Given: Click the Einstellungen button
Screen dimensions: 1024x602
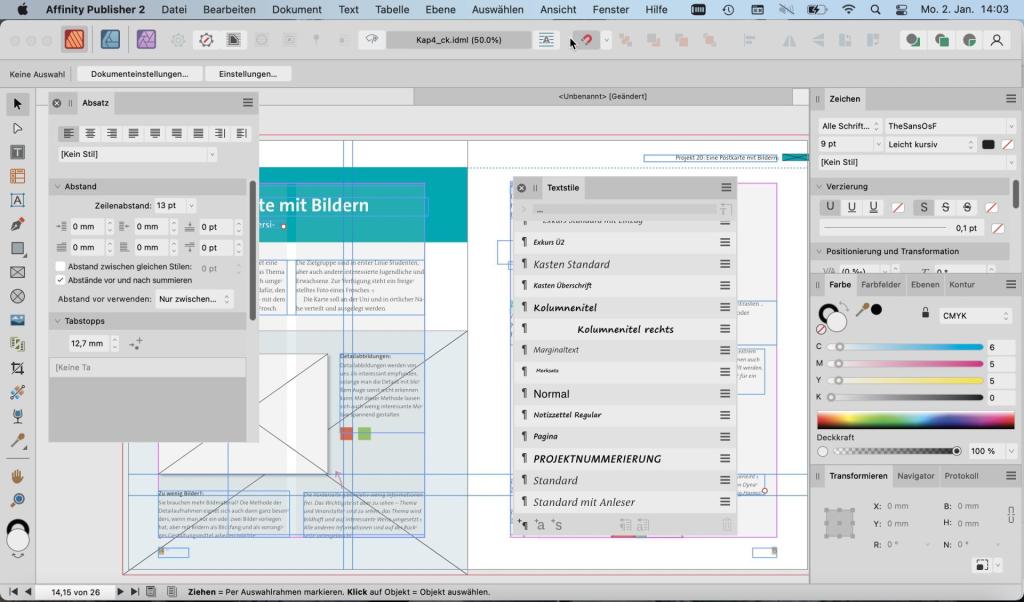Looking at the screenshot, I should pos(248,73).
